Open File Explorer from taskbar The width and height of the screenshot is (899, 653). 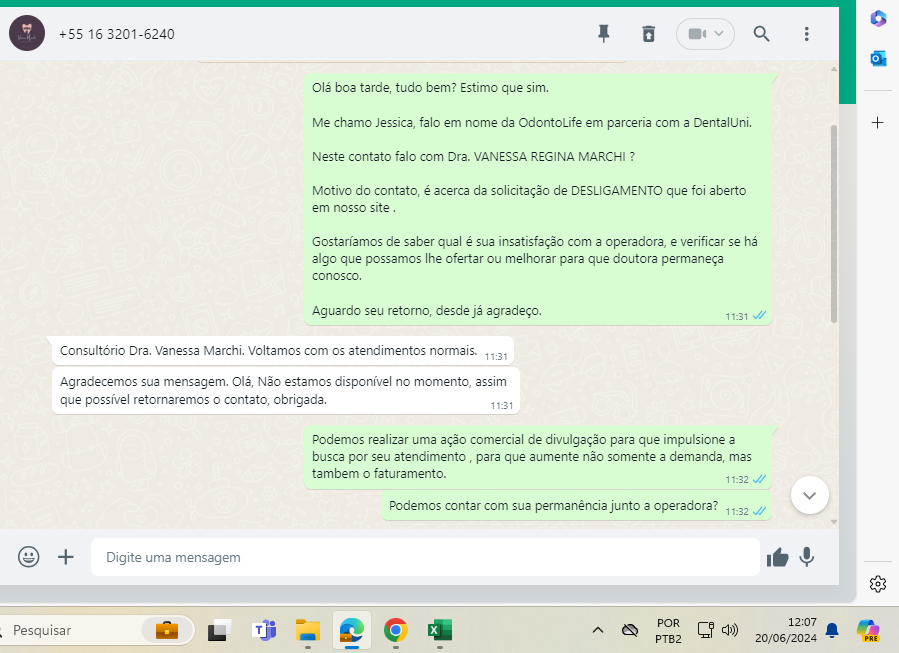308,630
